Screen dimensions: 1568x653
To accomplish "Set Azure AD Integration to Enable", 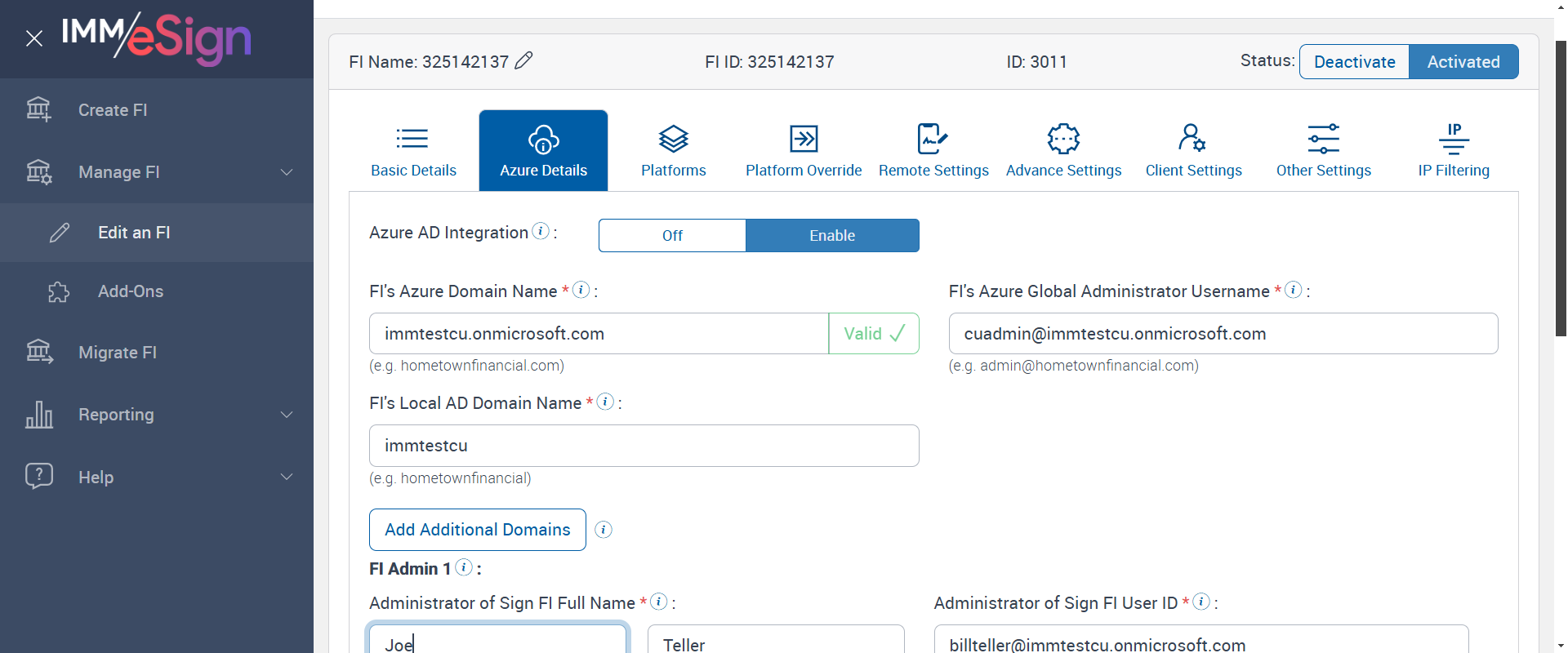I will (832, 235).
